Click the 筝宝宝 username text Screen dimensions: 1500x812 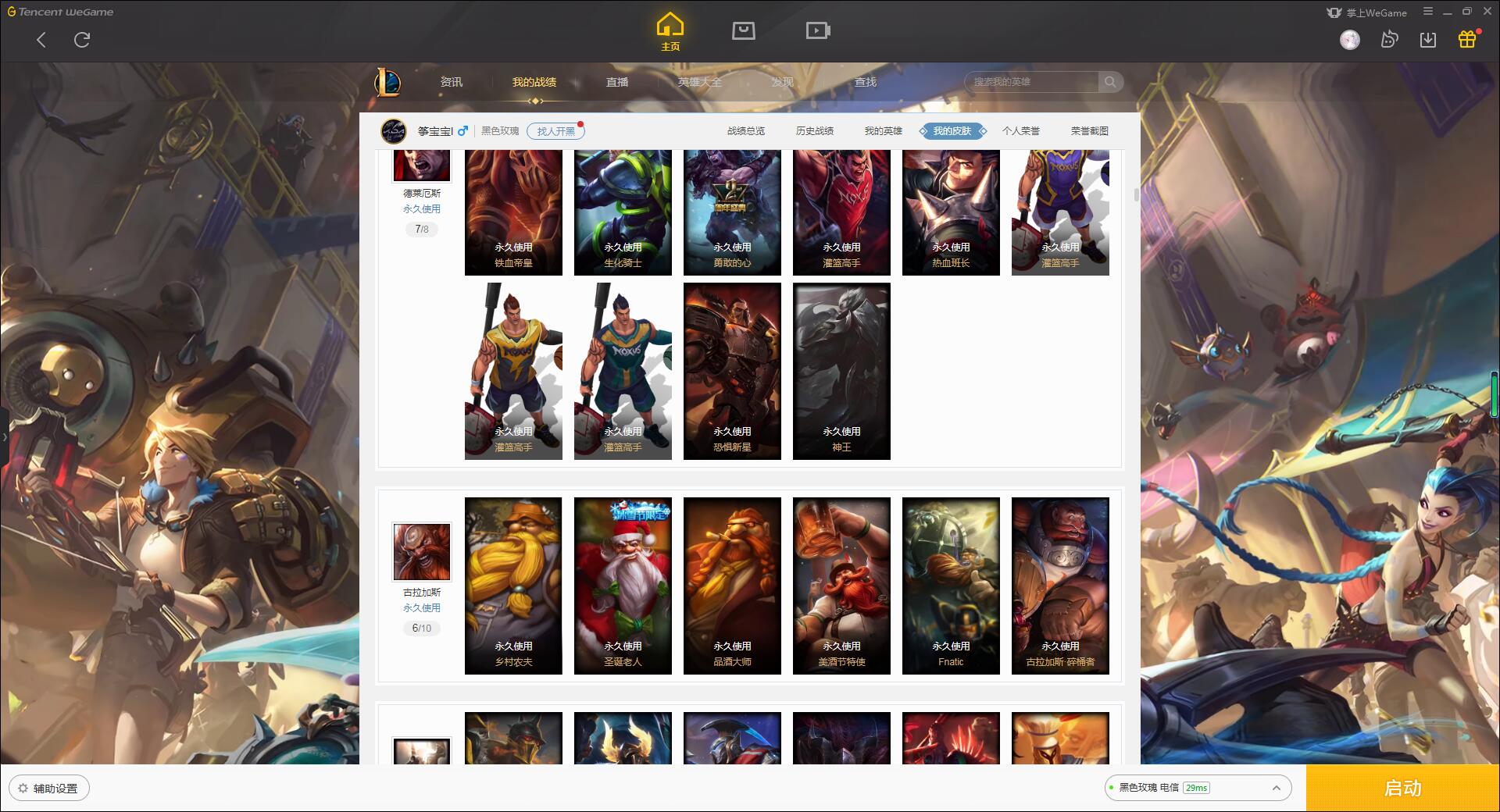point(435,131)
